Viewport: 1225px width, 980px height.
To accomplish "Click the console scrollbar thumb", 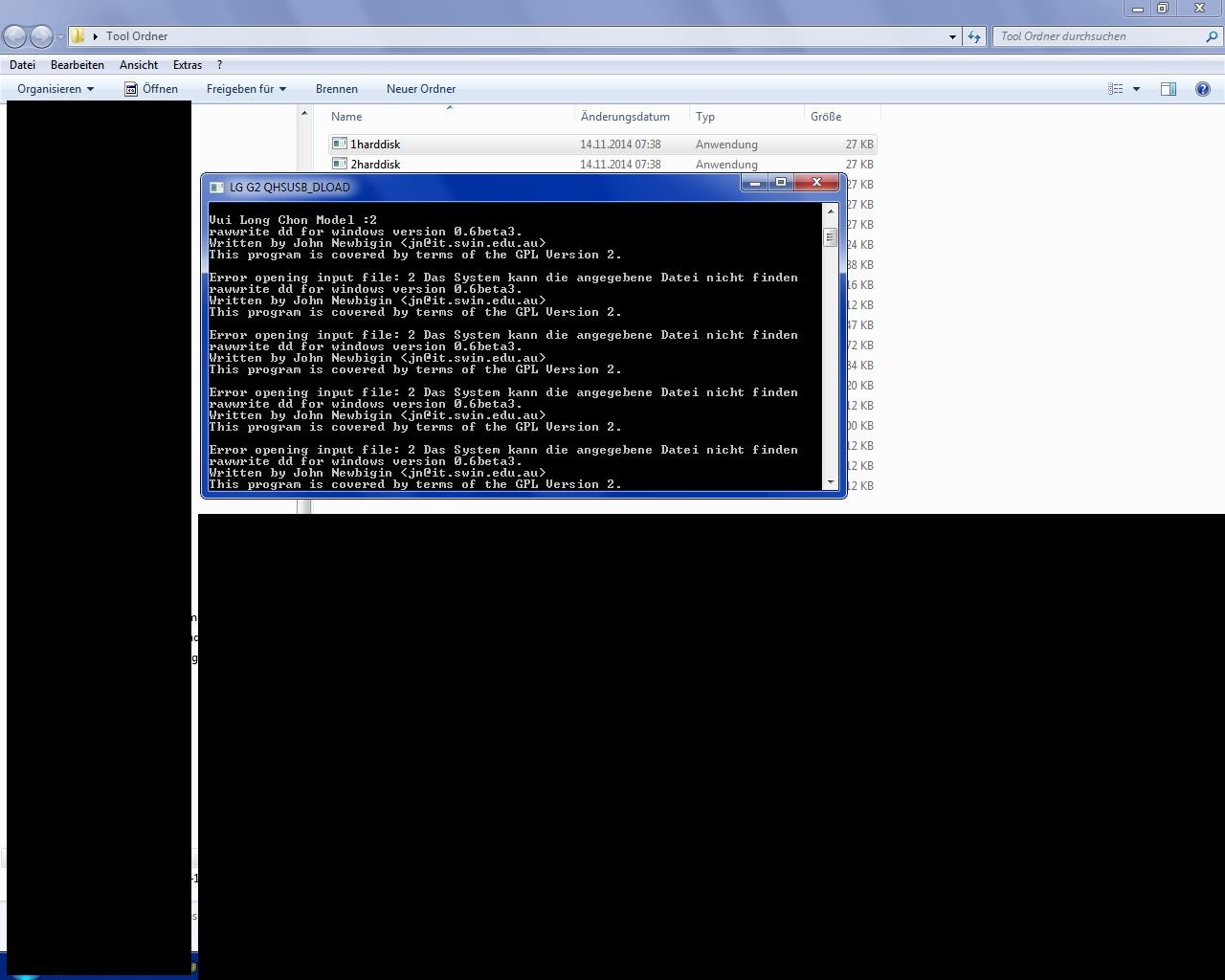I will coord(830,237).
